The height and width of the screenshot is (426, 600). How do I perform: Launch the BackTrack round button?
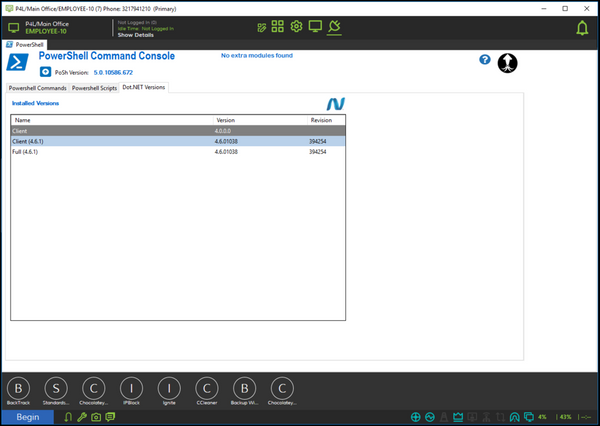click(x=18, y=388)
